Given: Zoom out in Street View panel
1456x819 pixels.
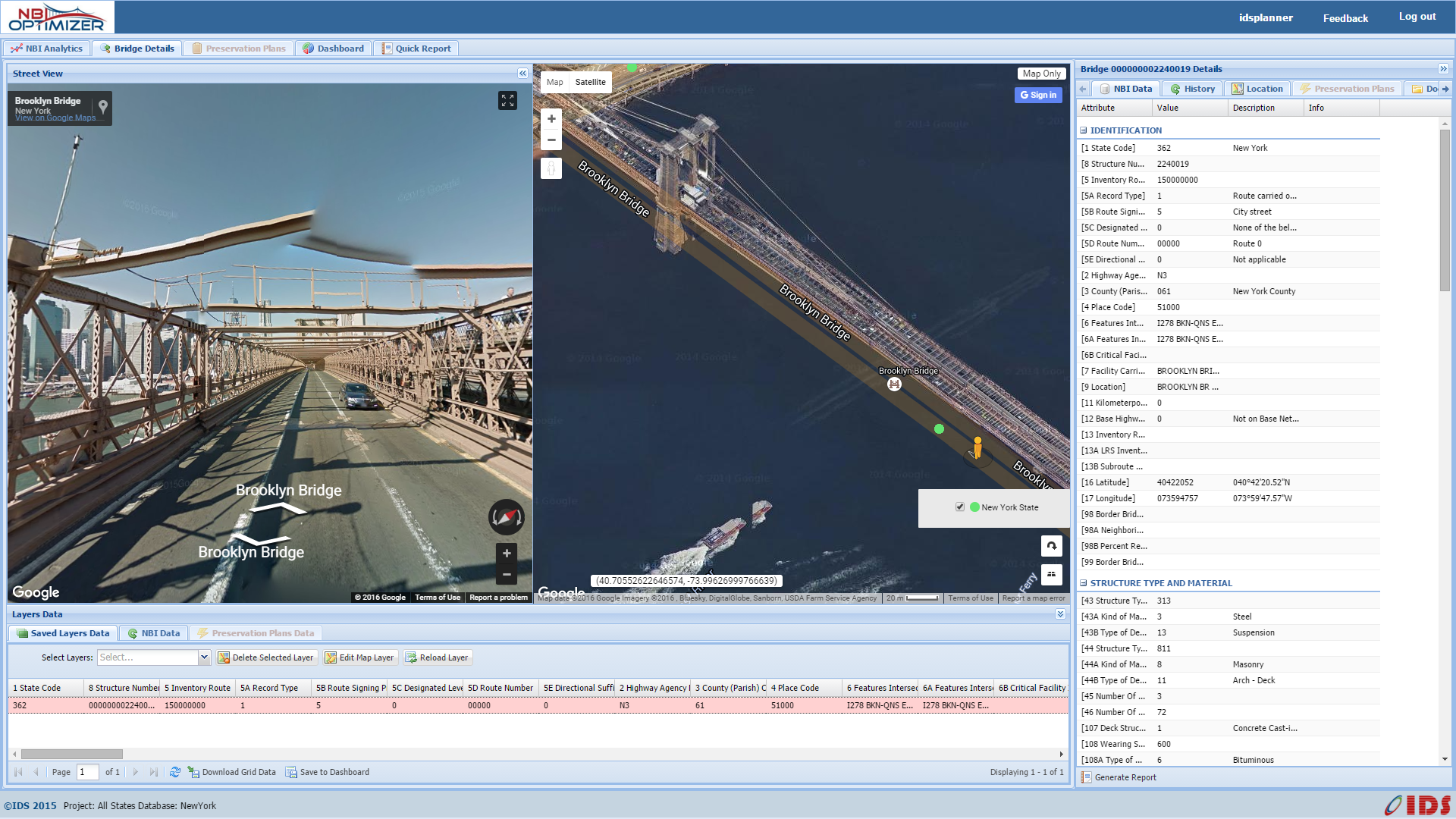Looking at the screenshot, I should click(507, 575).
